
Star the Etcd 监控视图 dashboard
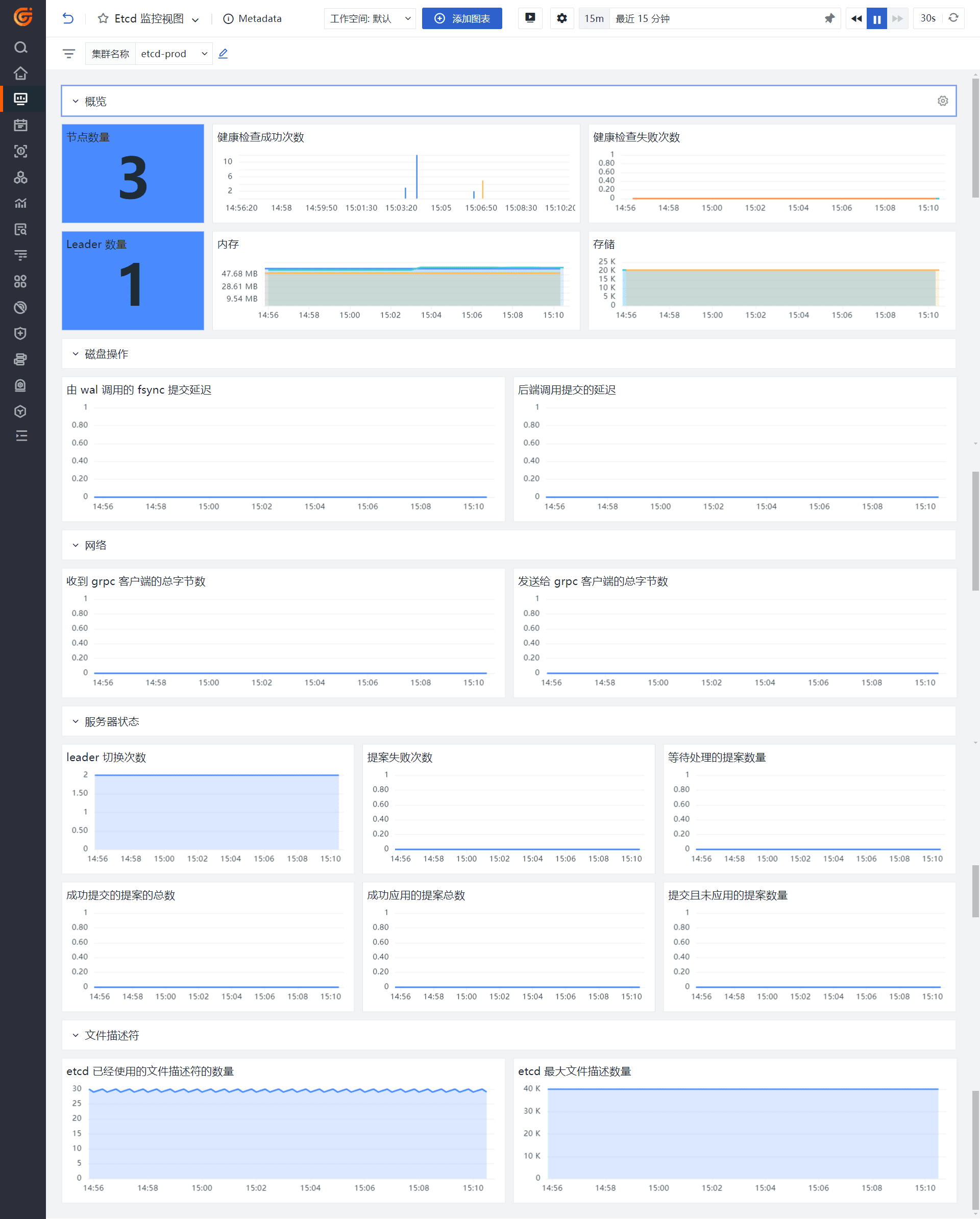click(103, 19)
